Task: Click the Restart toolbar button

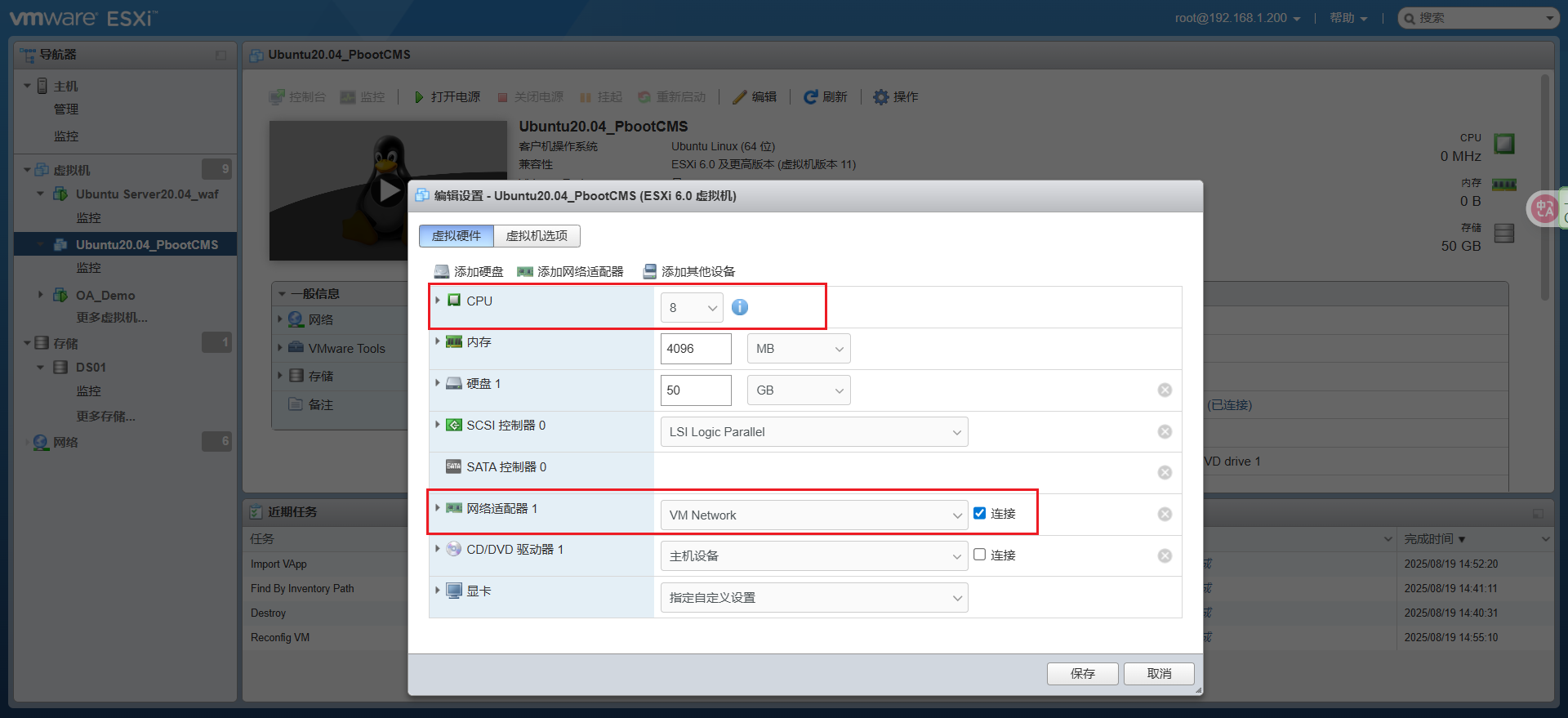Action: tap(671, 97)
